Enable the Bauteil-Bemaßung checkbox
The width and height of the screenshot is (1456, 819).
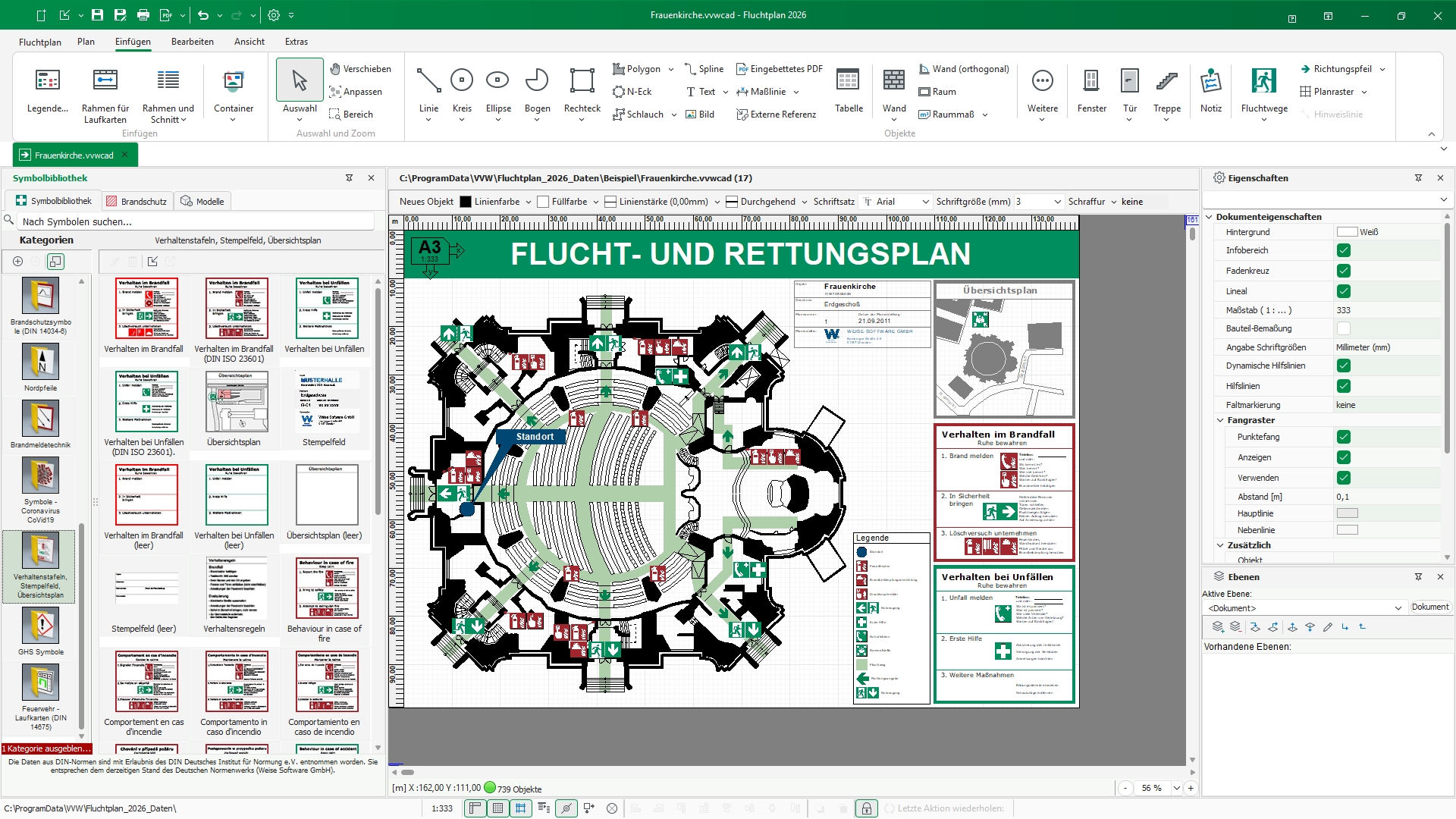point(1343,328)
